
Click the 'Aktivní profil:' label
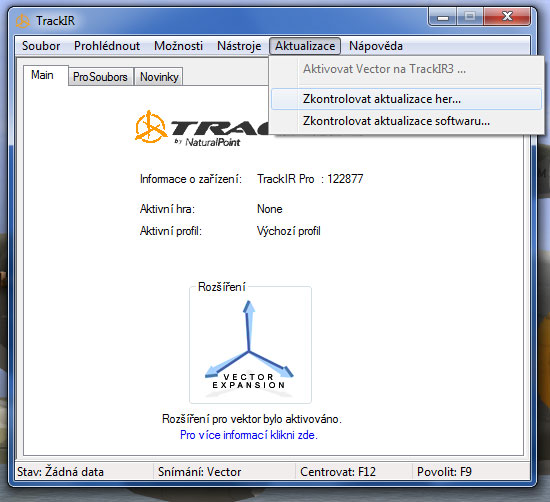(171, 231)
